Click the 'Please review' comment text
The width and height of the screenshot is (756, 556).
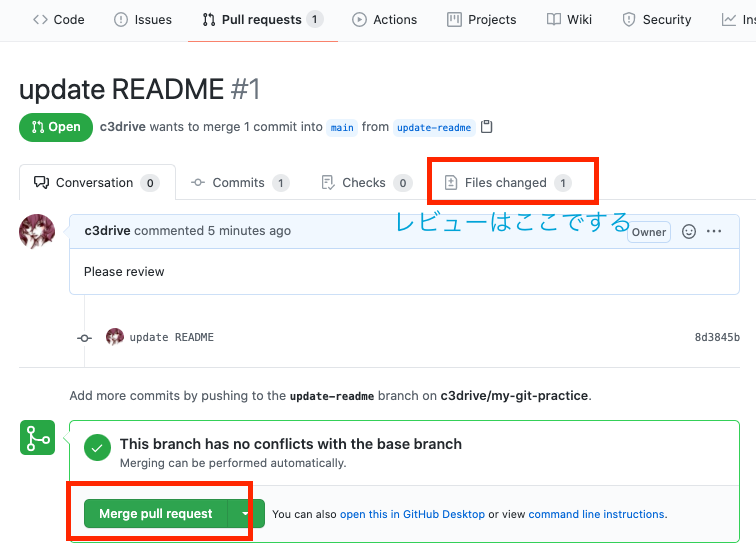124,272
